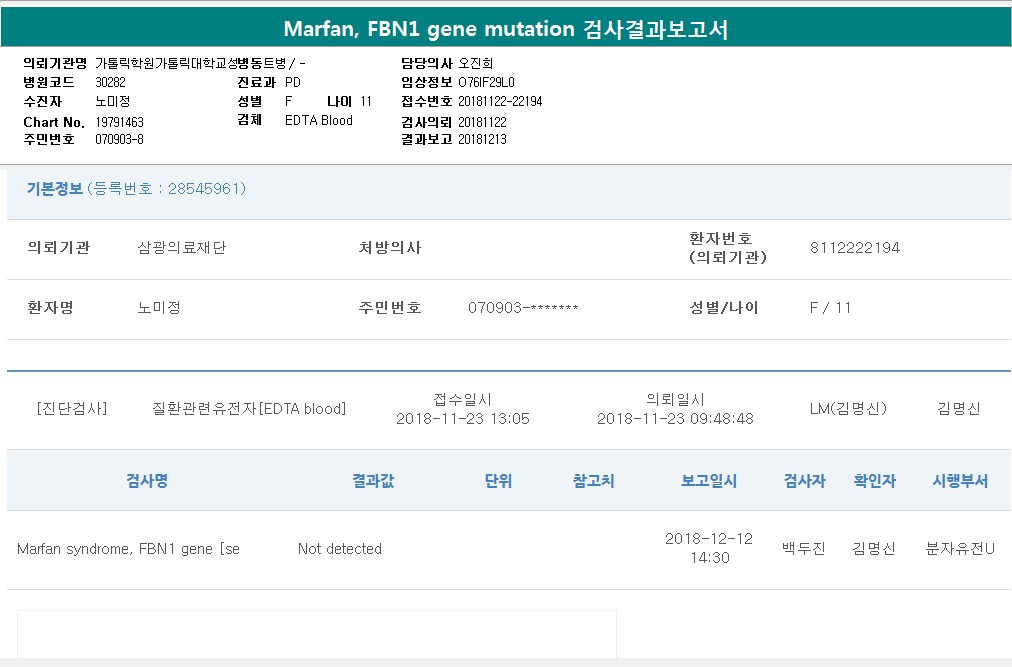This screenshot has width=1012, height=667.
Task: Click the 질환관련유전자[EDTA blood] entry
Action: click(249, 409)
